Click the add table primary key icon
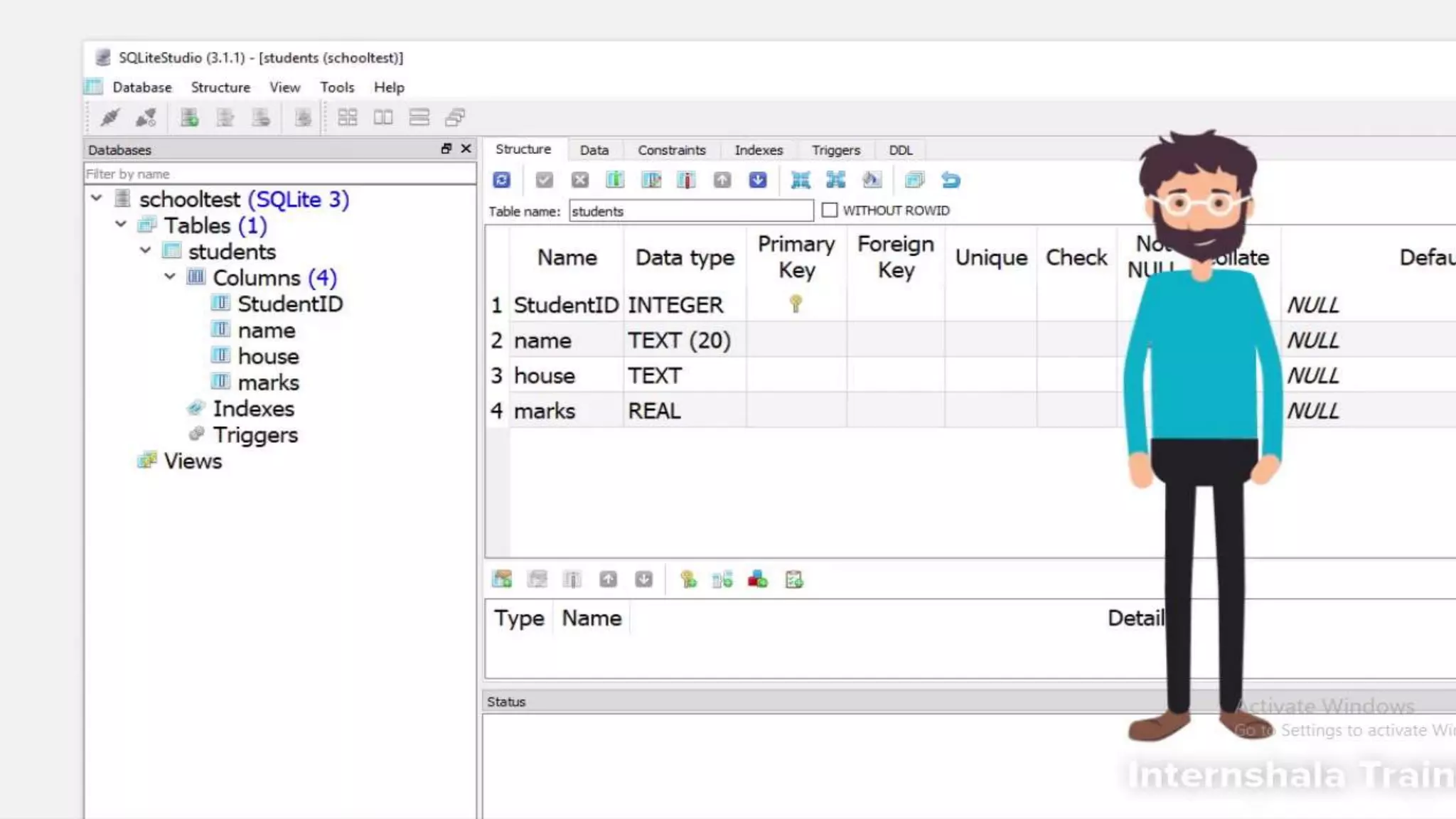 (x=688, y=579)
